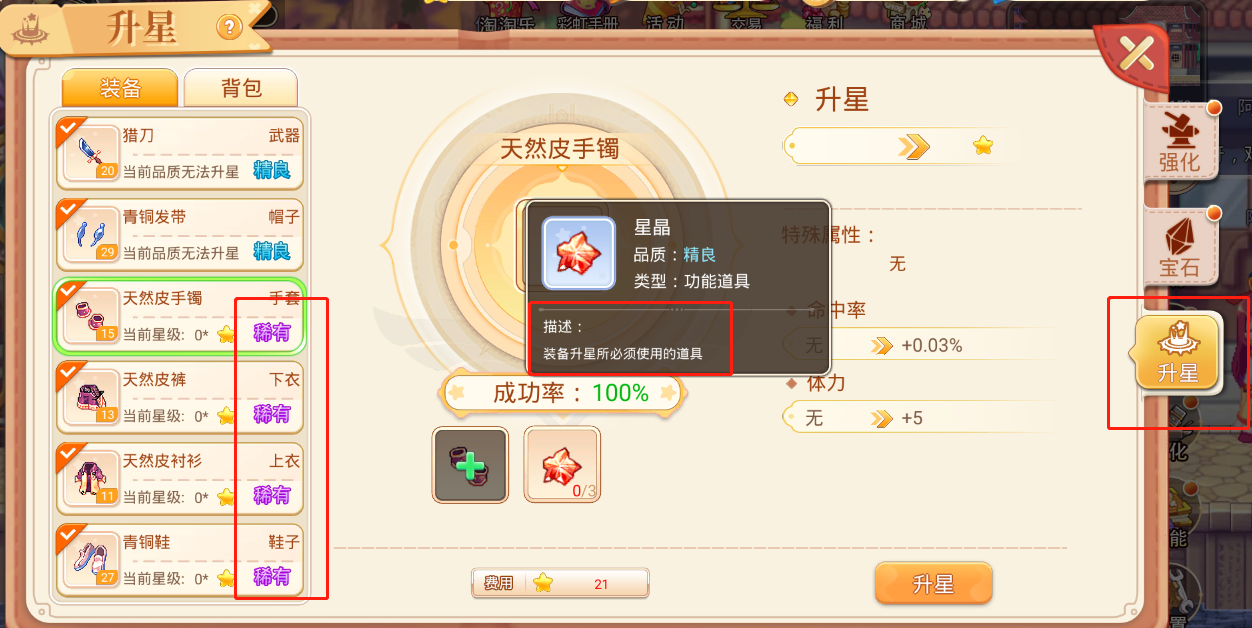Screen dimensions: 1252x628
Task: Click the 青铜鞋 shoes icon
Action: (x=90, y=562)
